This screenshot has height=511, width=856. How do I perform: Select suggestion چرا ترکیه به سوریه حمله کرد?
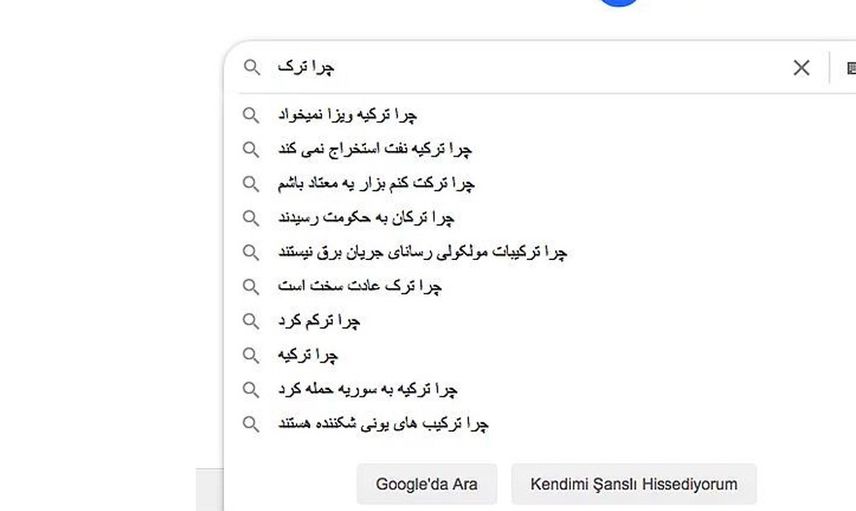pos(367,389)
